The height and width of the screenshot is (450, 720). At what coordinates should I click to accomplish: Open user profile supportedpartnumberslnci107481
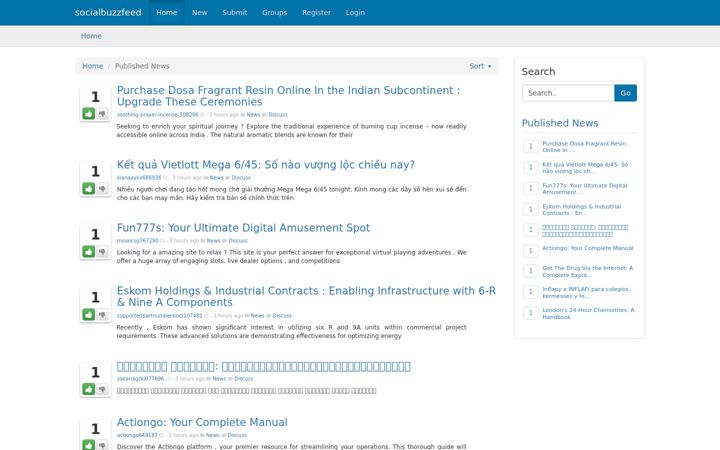click(x=159, y=316)
